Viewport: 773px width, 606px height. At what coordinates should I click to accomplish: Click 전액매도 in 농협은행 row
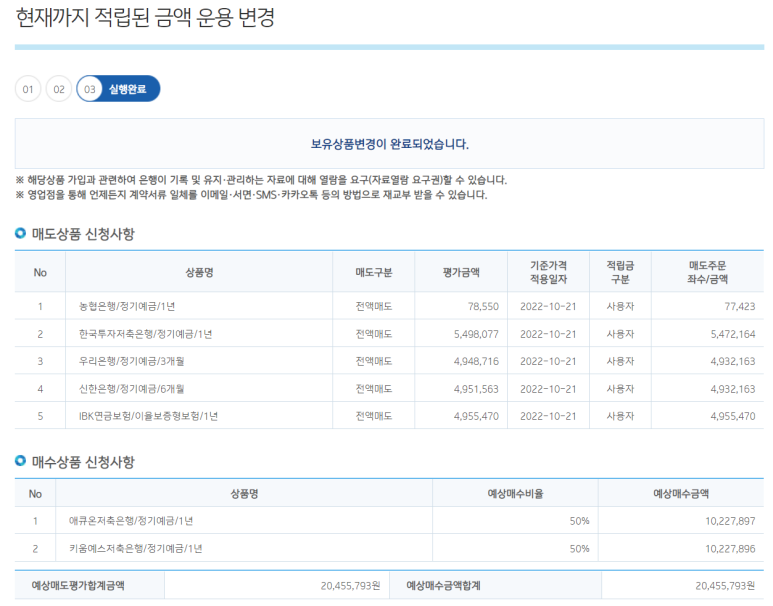pos(374,306)
